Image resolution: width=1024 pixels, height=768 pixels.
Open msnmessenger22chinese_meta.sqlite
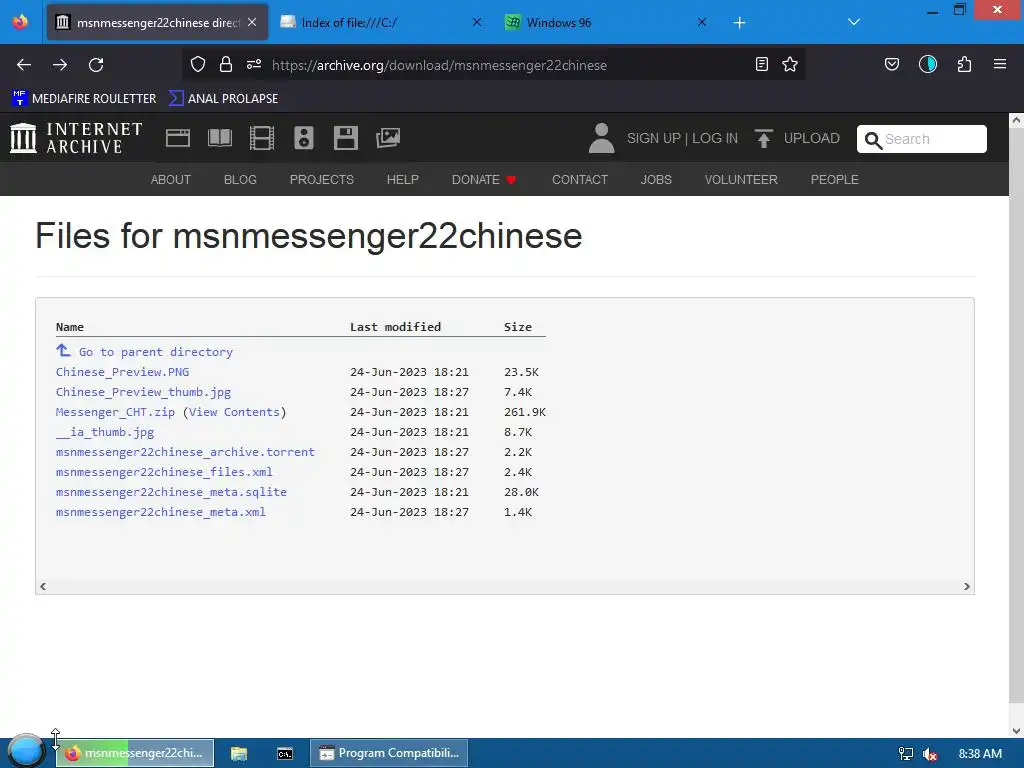[x=171, y=492]
